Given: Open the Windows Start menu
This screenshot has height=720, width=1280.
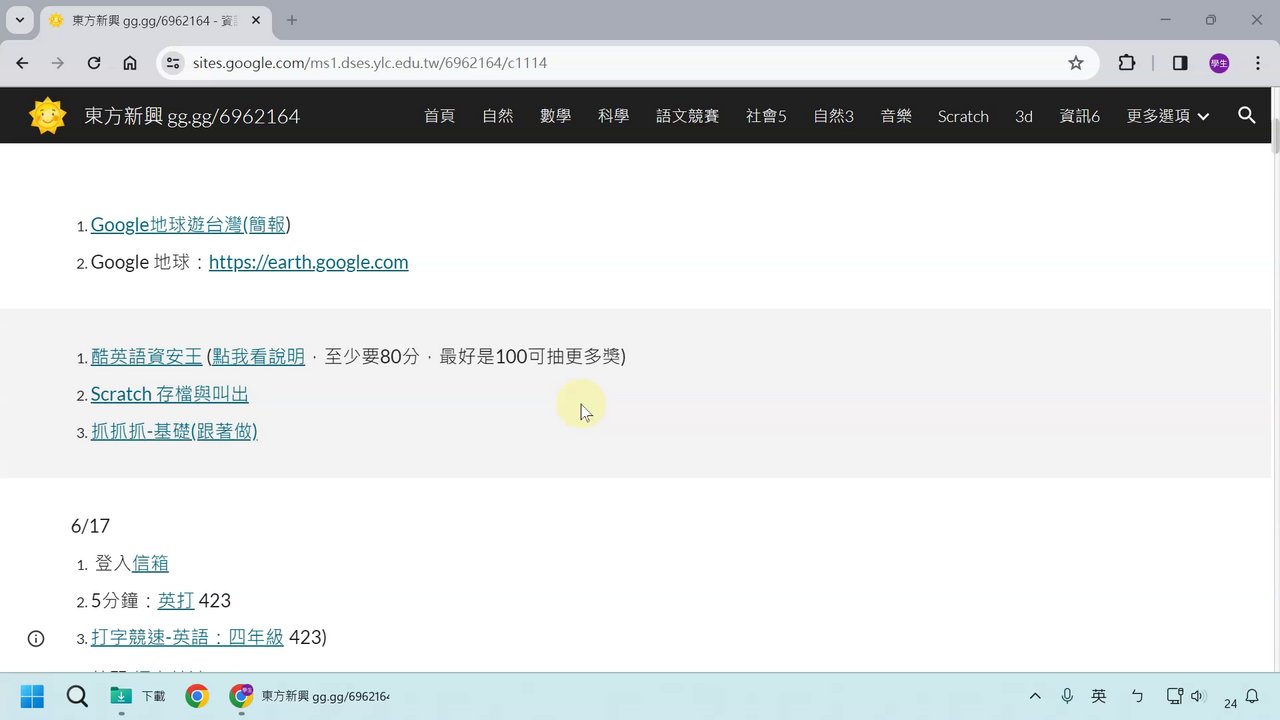Looking at the screenshot, I should click(32, 696).
